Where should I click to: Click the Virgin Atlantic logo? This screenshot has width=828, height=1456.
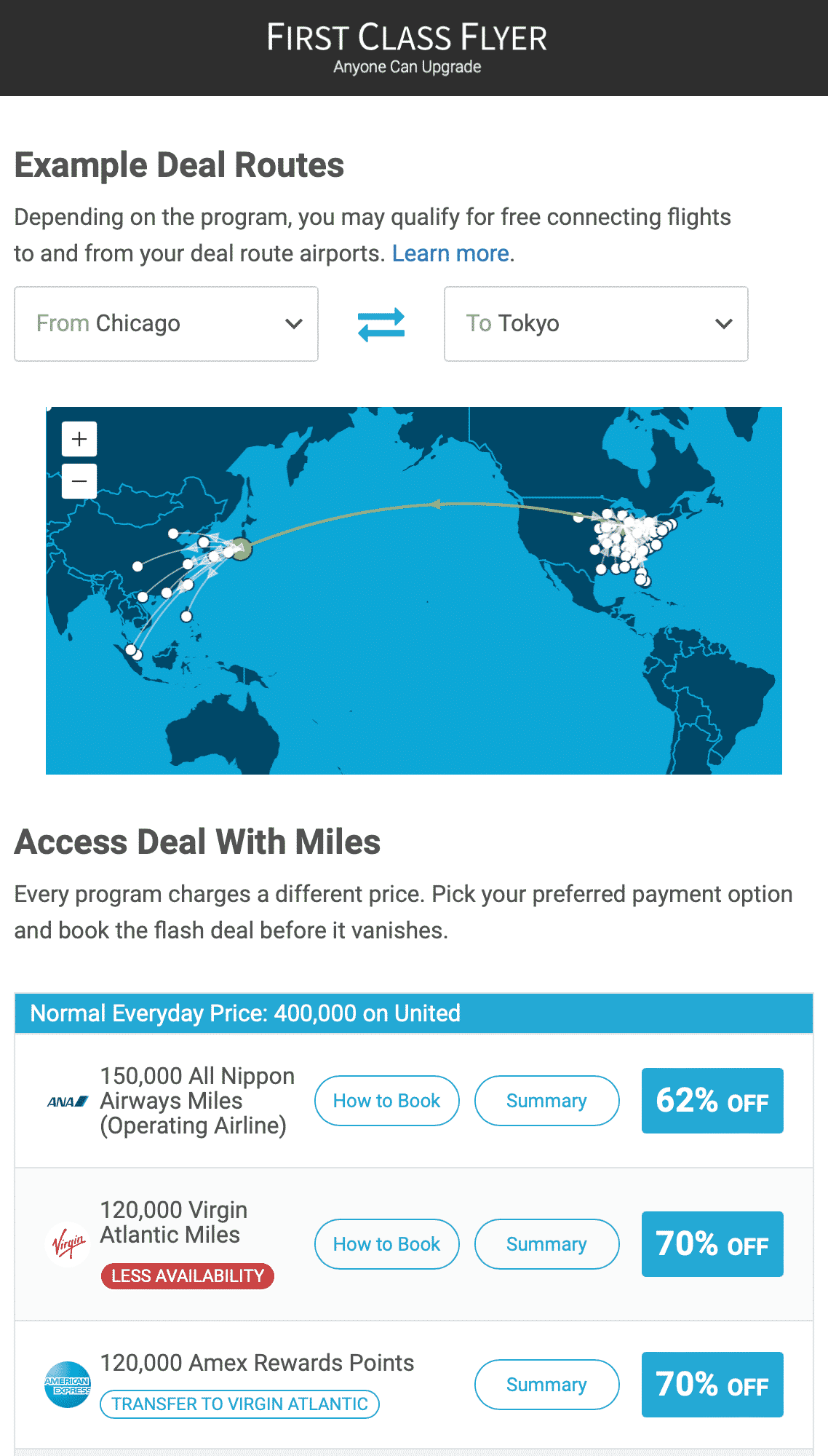tap(68, 1245)
